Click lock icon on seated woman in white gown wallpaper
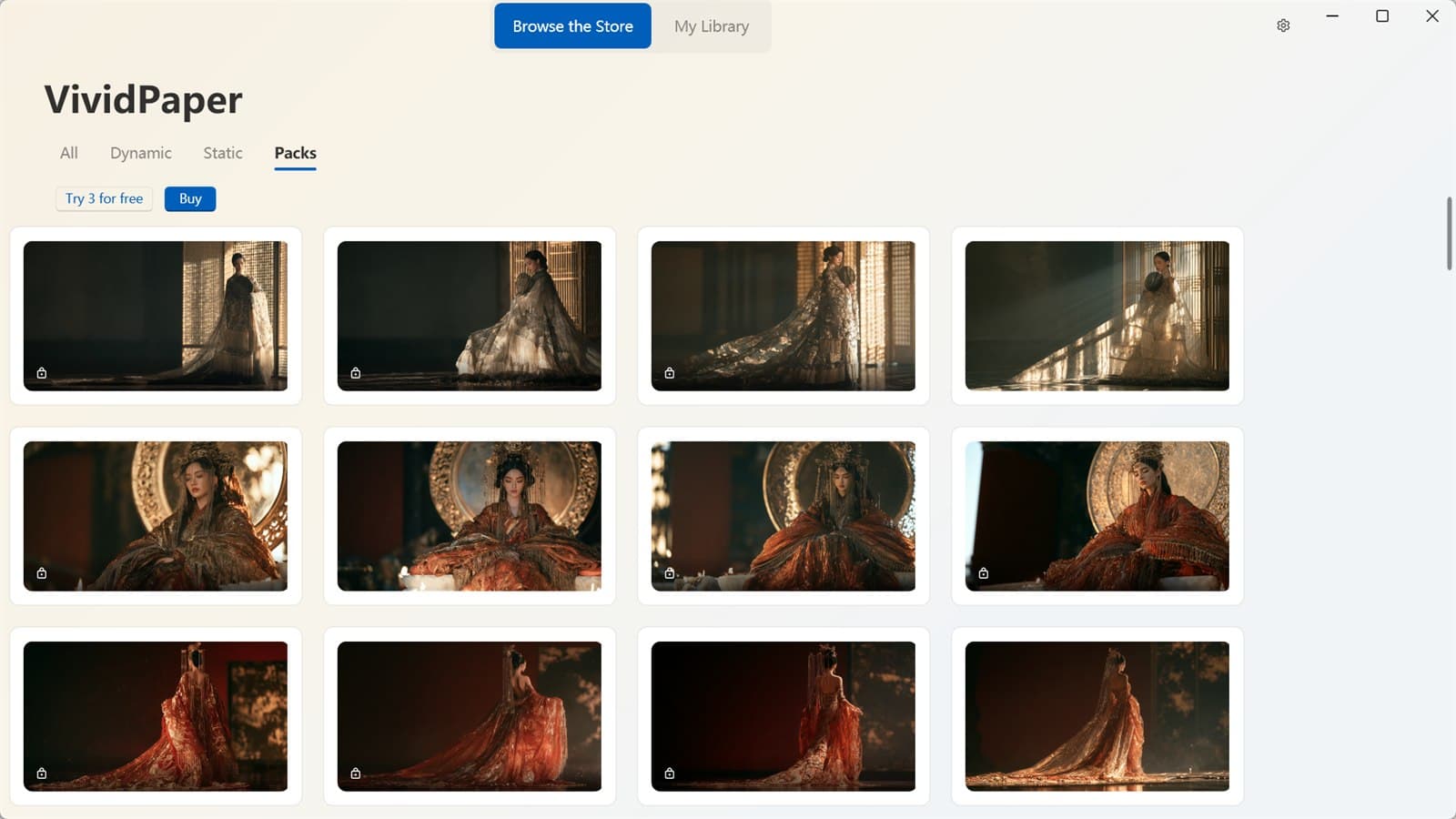1456x819 pixels. pyautogui.click(x=356, y=373)
